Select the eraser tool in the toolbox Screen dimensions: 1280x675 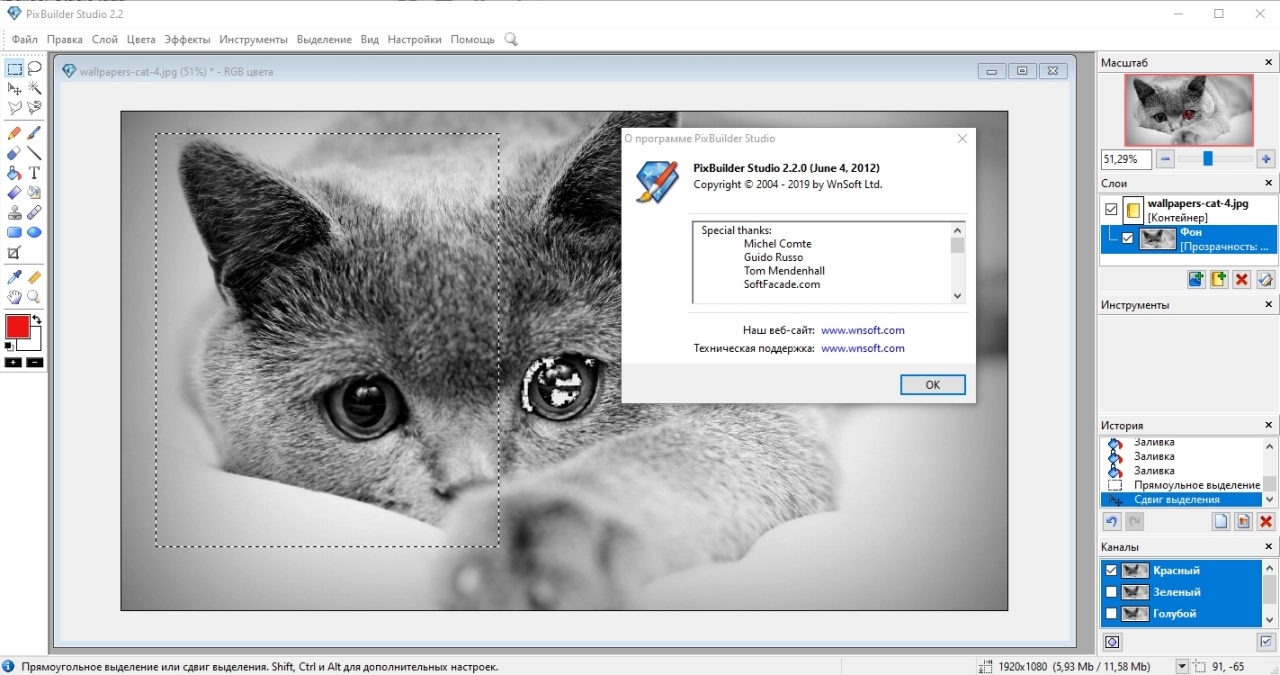click(x=14, y=153)
